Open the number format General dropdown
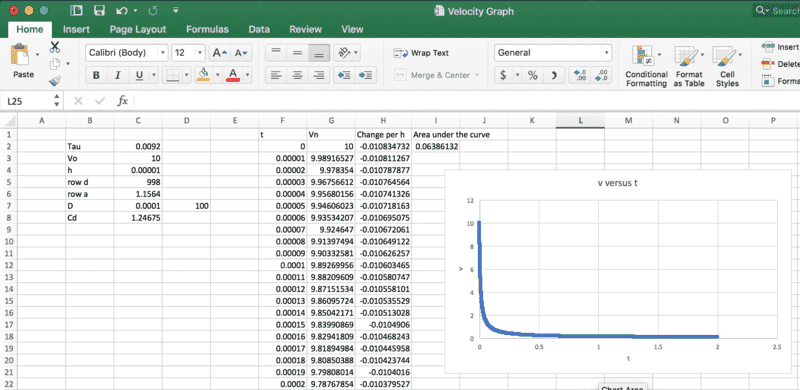800x390 pixels. [606, 53]
